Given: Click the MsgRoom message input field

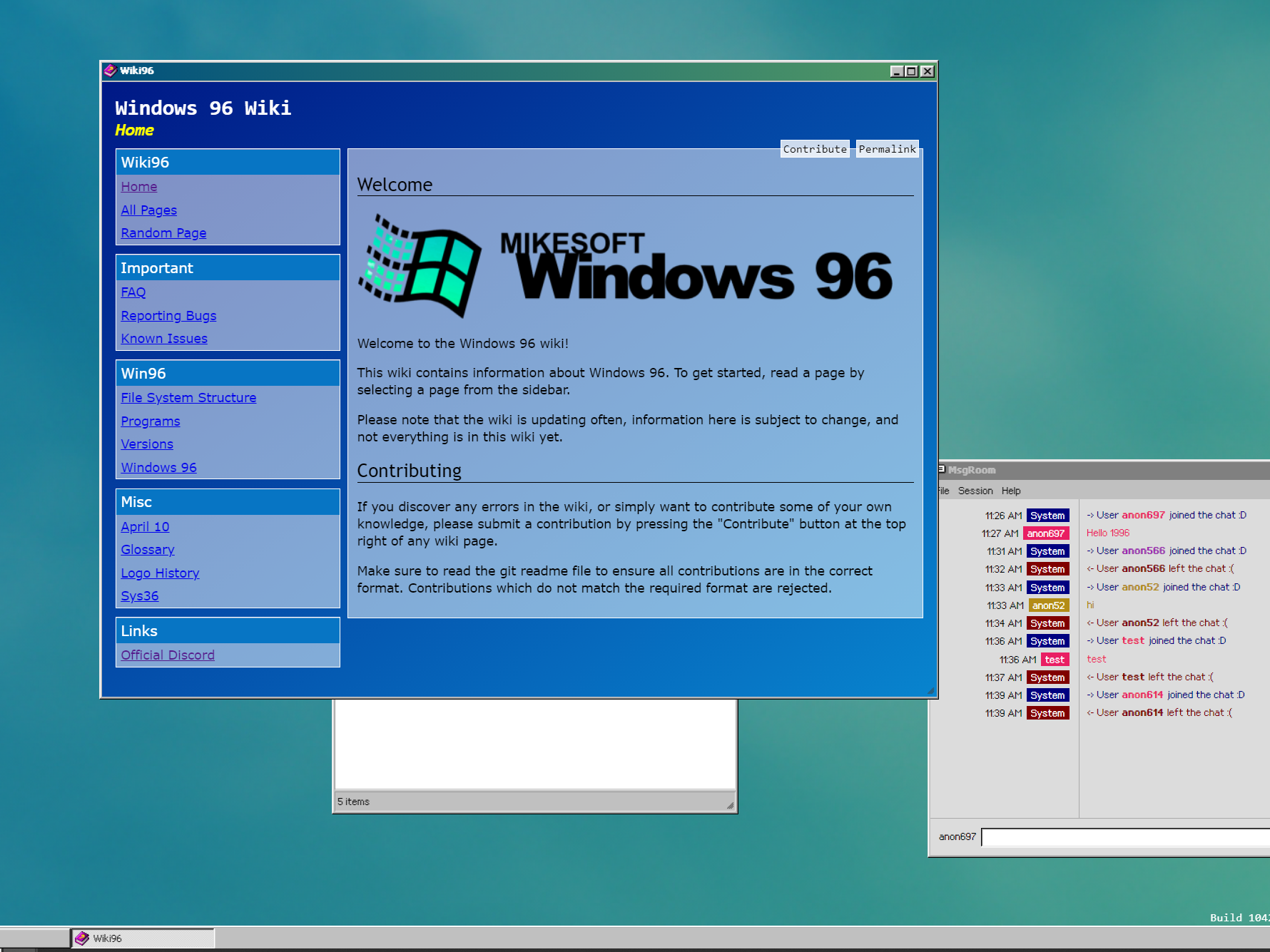Looking at the screenshot, I should [1125, 837].
